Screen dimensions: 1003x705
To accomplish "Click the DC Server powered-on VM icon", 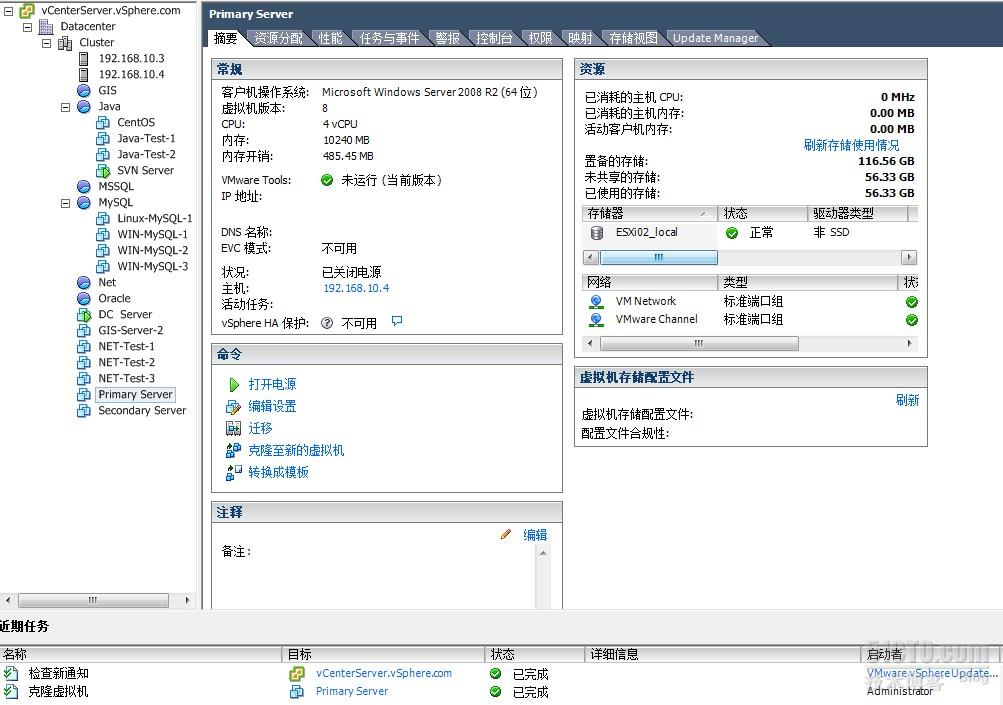I will pos(84,315).
